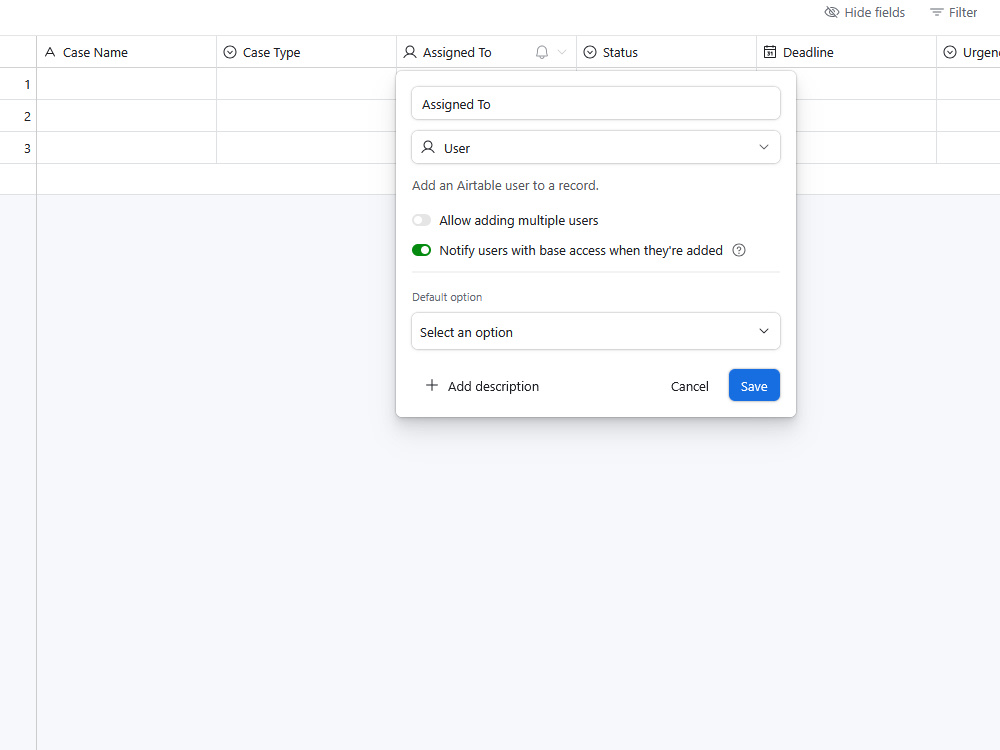Click the user icon in Assigned To header

[410, 52]
